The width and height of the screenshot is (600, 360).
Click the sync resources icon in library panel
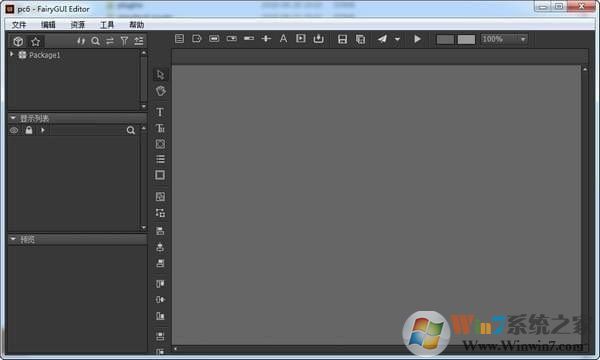(x=81, y=41)
